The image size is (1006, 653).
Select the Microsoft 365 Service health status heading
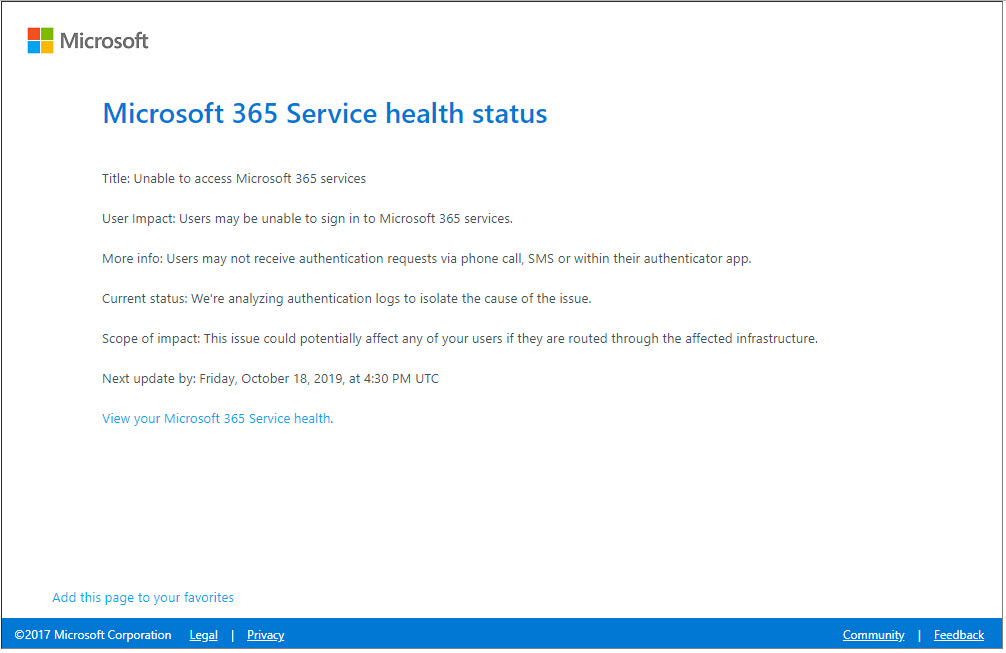(324, 113)
